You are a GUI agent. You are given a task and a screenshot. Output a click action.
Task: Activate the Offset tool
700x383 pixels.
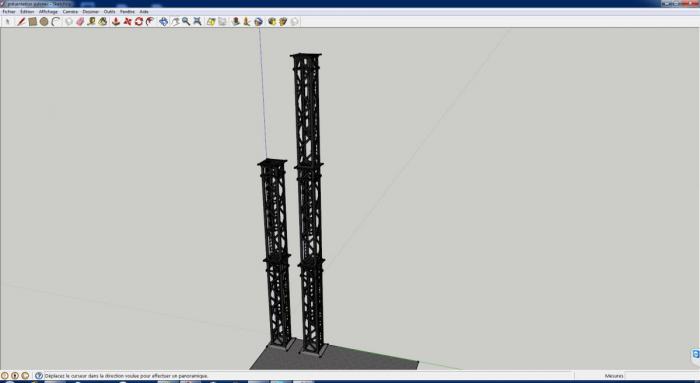(150, 21)
